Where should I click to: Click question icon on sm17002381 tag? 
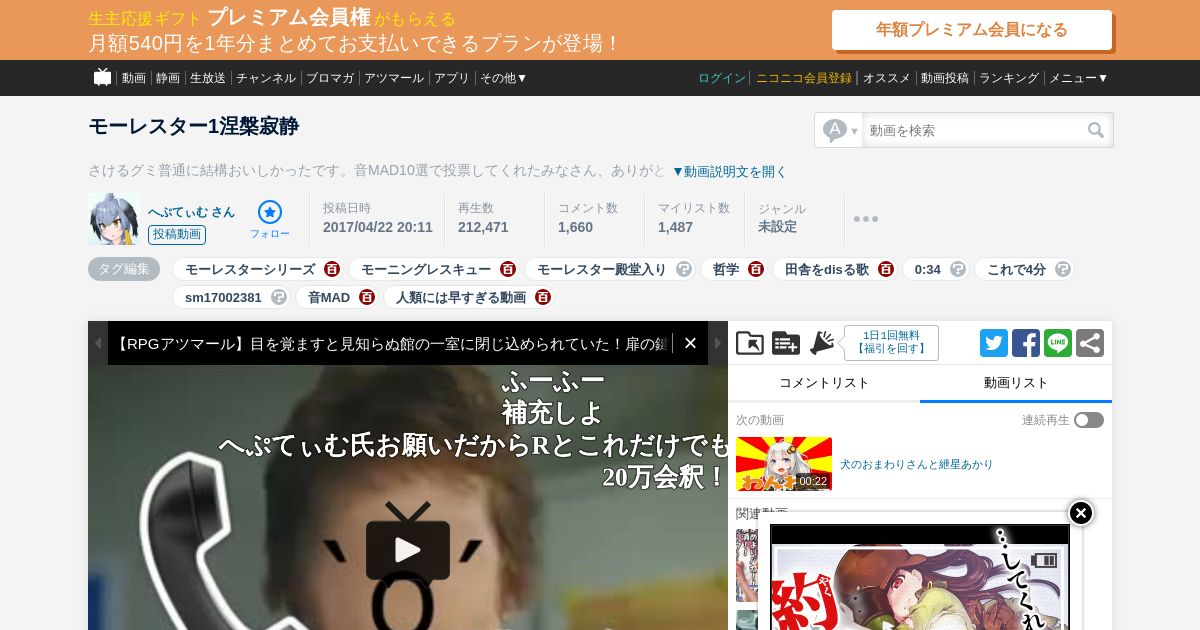(x=279, y=297)
